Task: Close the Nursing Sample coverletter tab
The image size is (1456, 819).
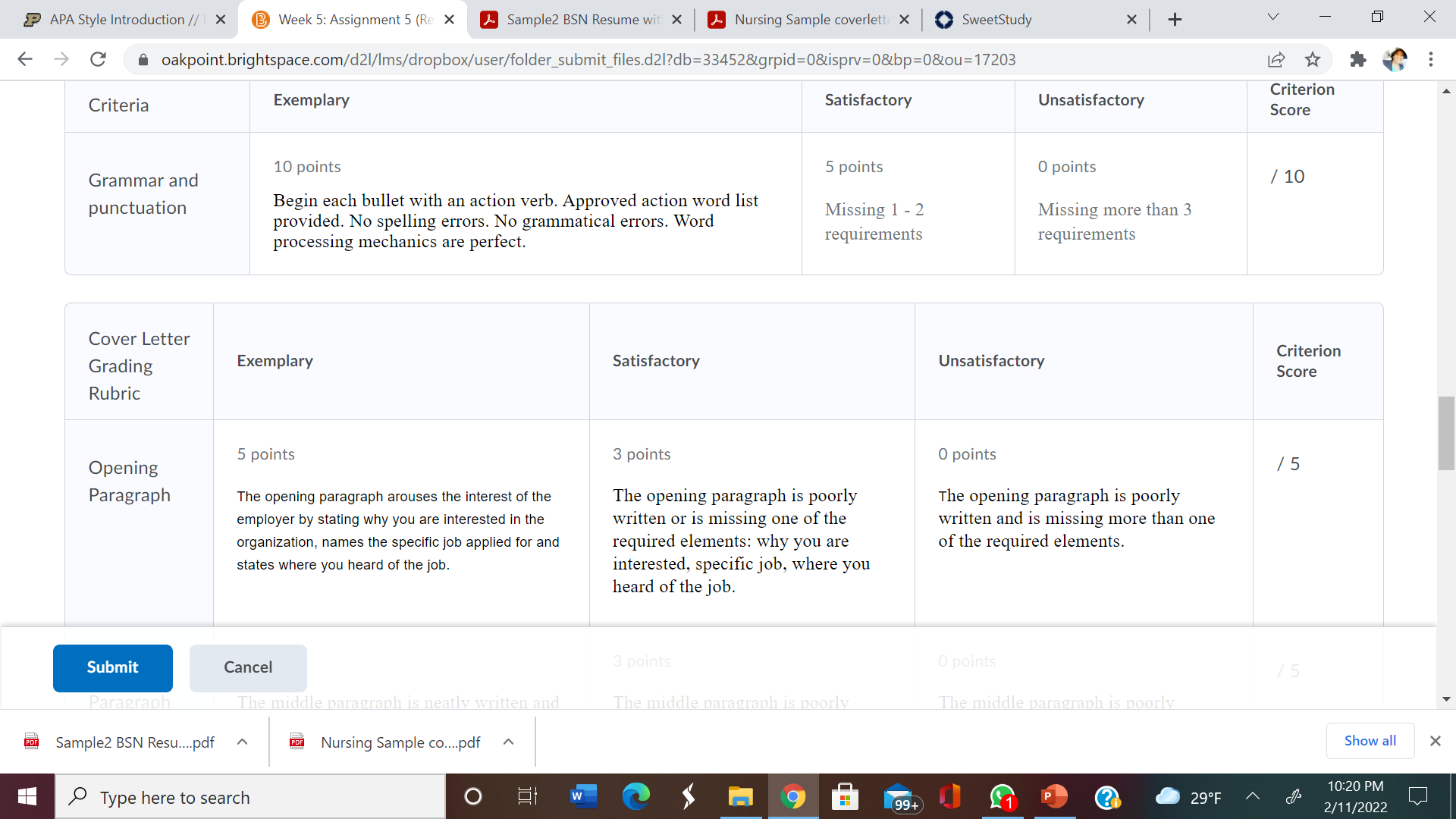Action: tap(905, 20)
